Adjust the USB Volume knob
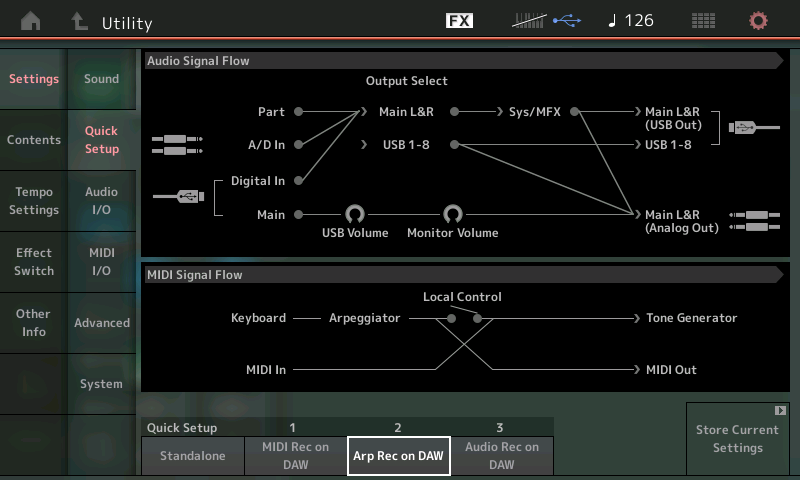The height and width of the screenshot is (480, 800). pos(355,214)
